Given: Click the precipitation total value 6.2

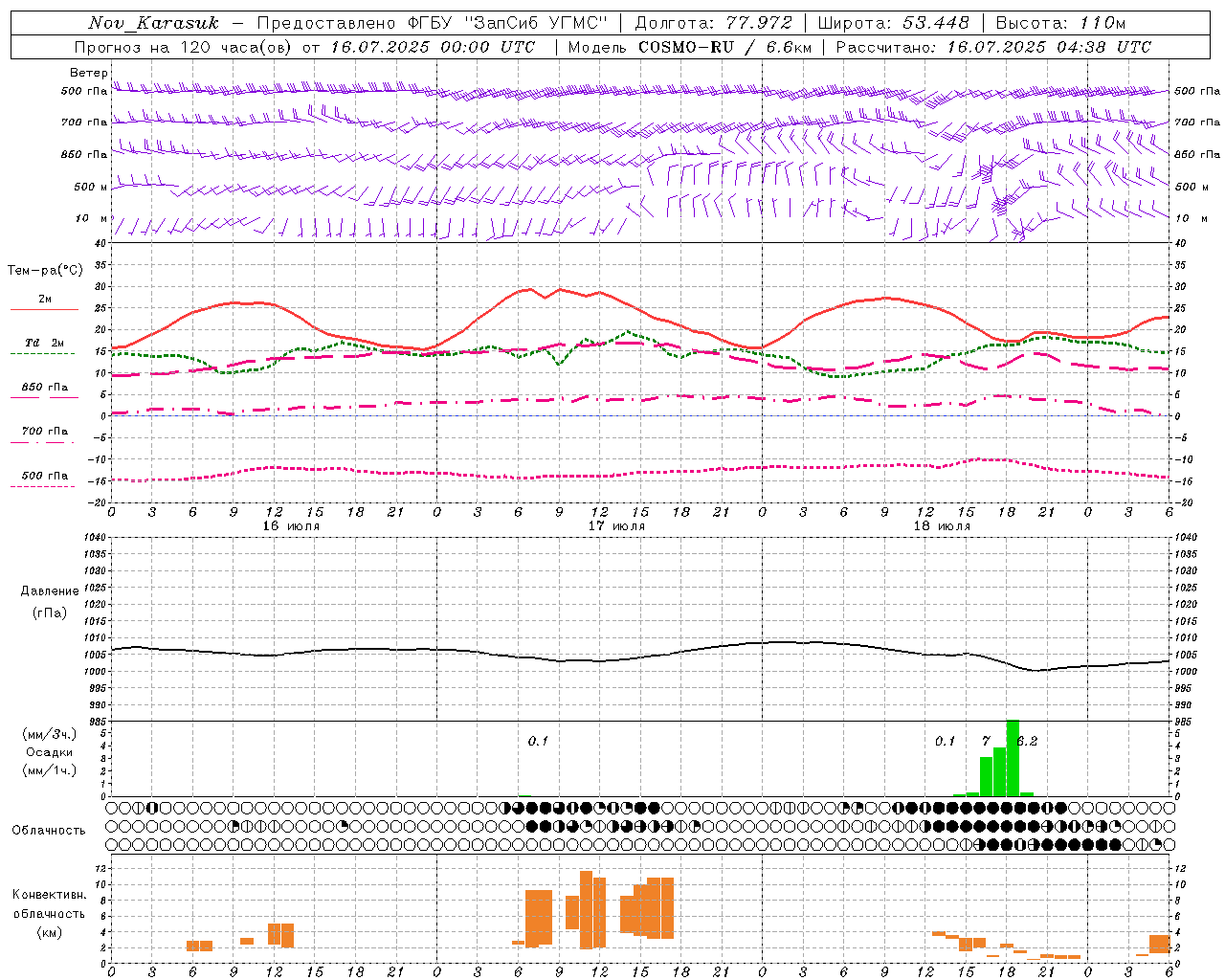Looking at the screenshot, I should click(1028, 741).
